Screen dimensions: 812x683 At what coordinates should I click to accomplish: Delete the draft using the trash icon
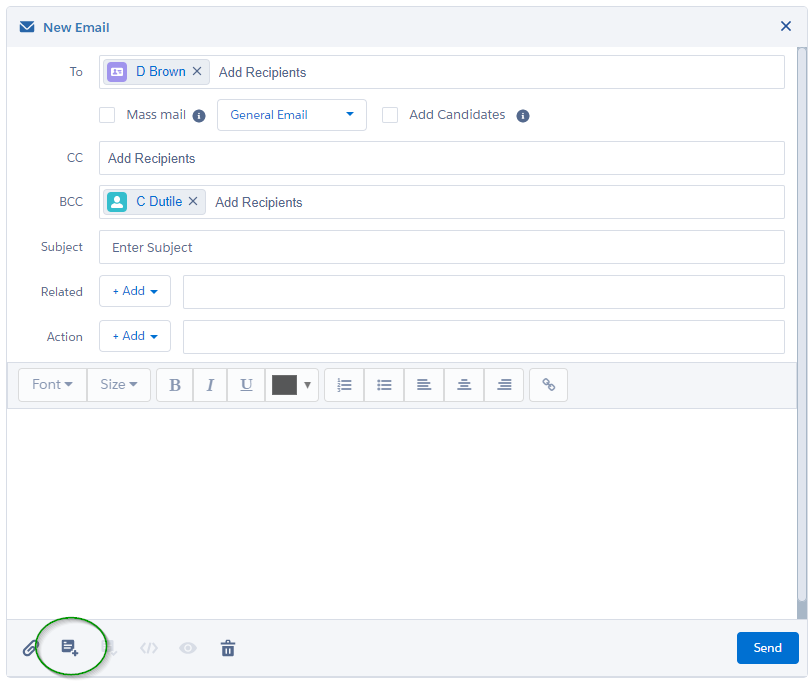tap(227, 648)
